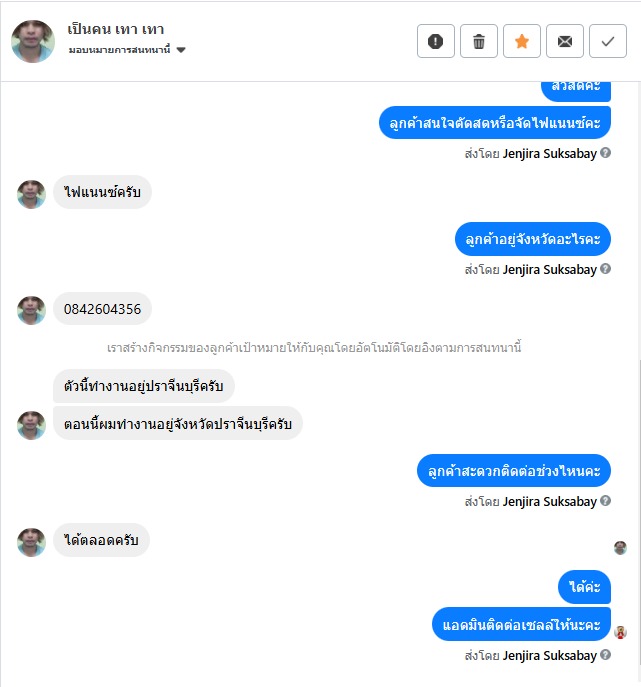This screenshot has width=641, height=687.
Task: Click avatar beside ได้ตลอดครับ message
Action: [x=31, y=542]
